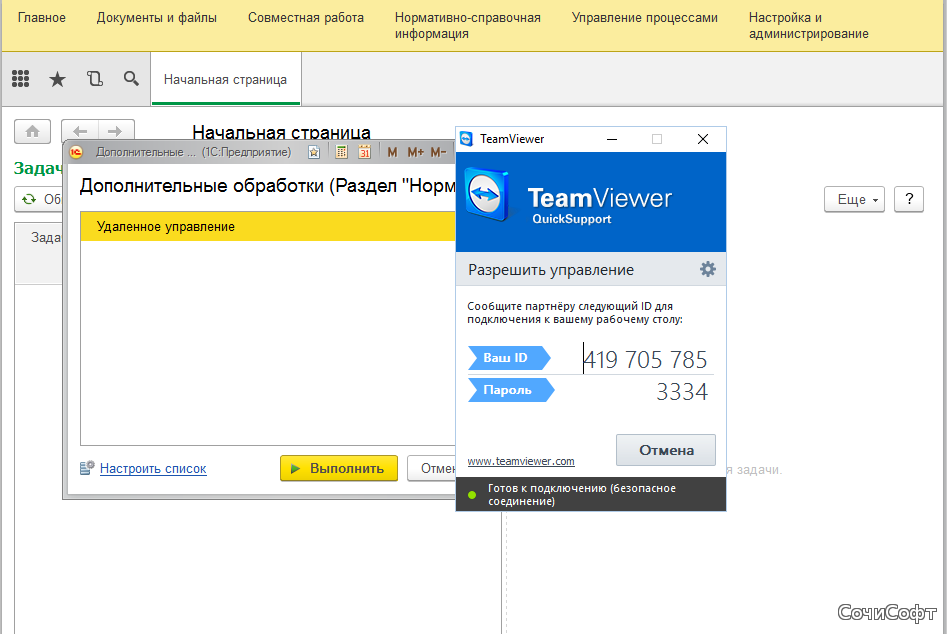
Task: Click the Отмена button in the additional processing dialog
Action: [431, 468]
